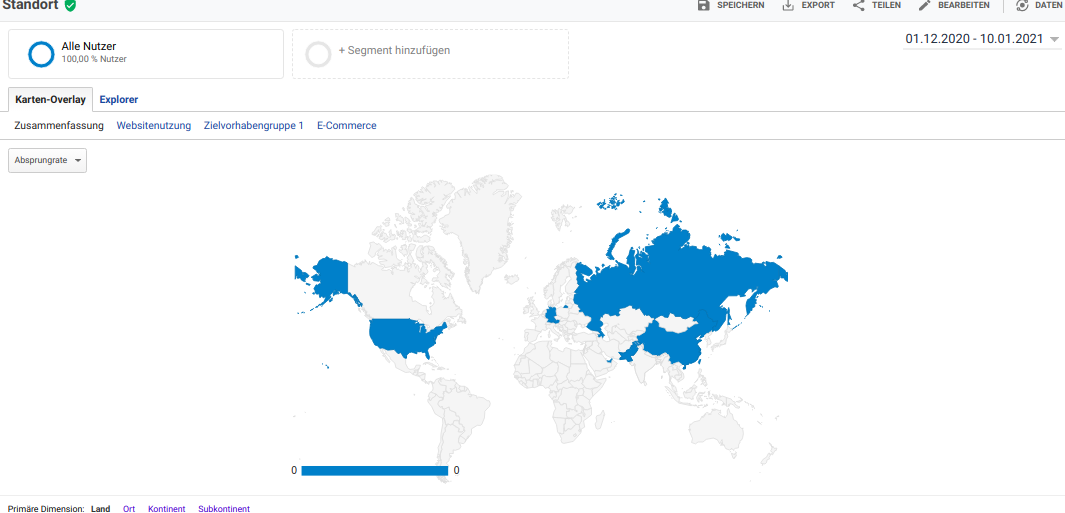Viewport: 1065px width, 513px height.
Task: Click the Teilen share icon
Action: (859, 5)
